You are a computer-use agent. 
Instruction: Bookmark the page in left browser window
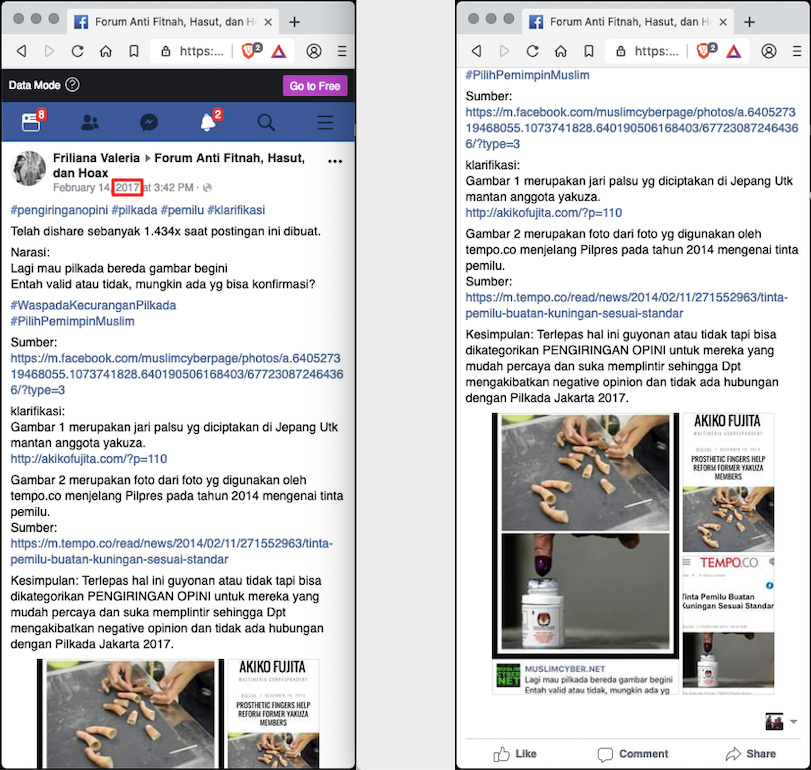134,51
